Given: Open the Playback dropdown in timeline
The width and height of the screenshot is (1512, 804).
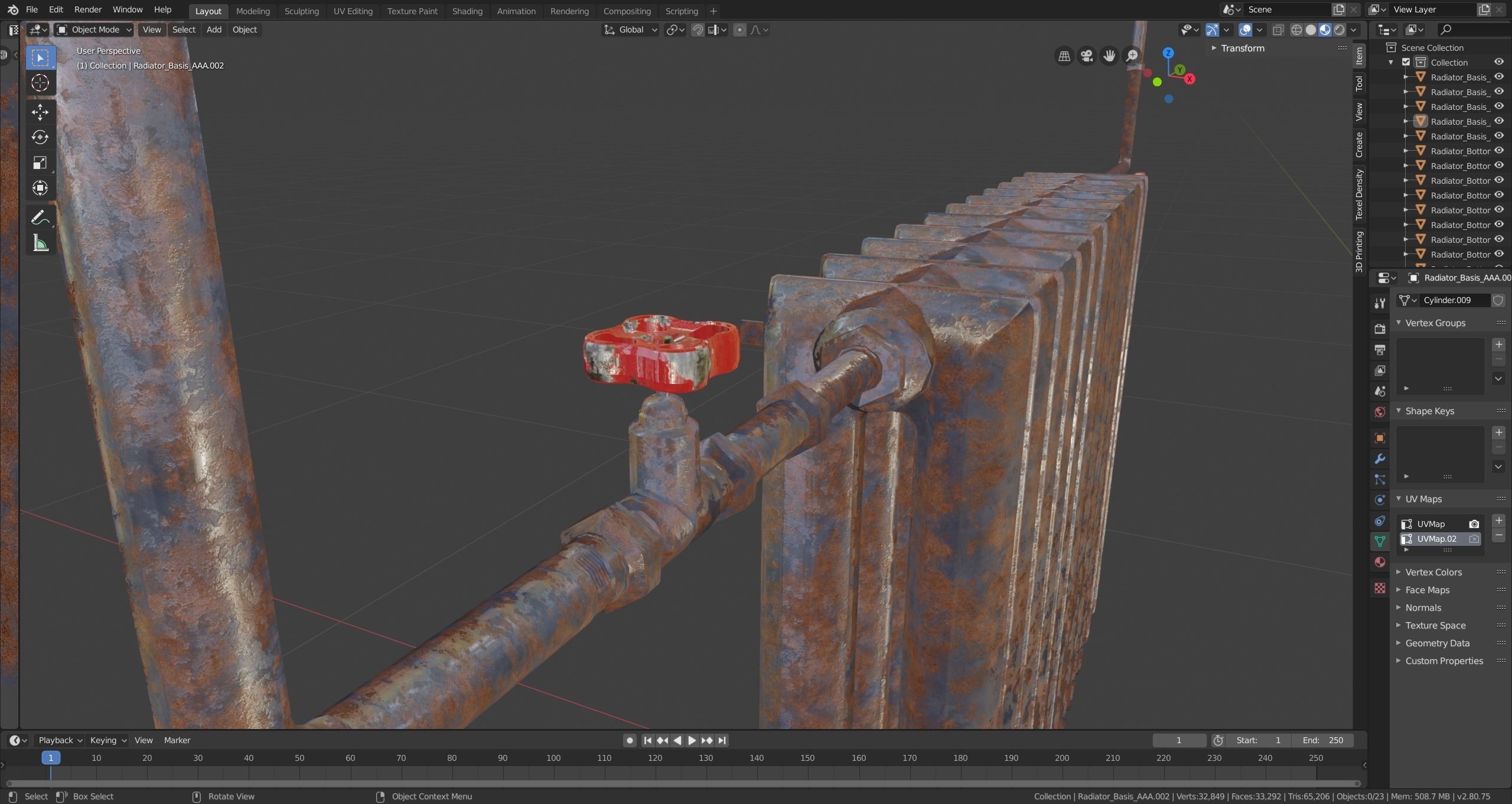Looking at the screenshot, I should tap(60, 740).
